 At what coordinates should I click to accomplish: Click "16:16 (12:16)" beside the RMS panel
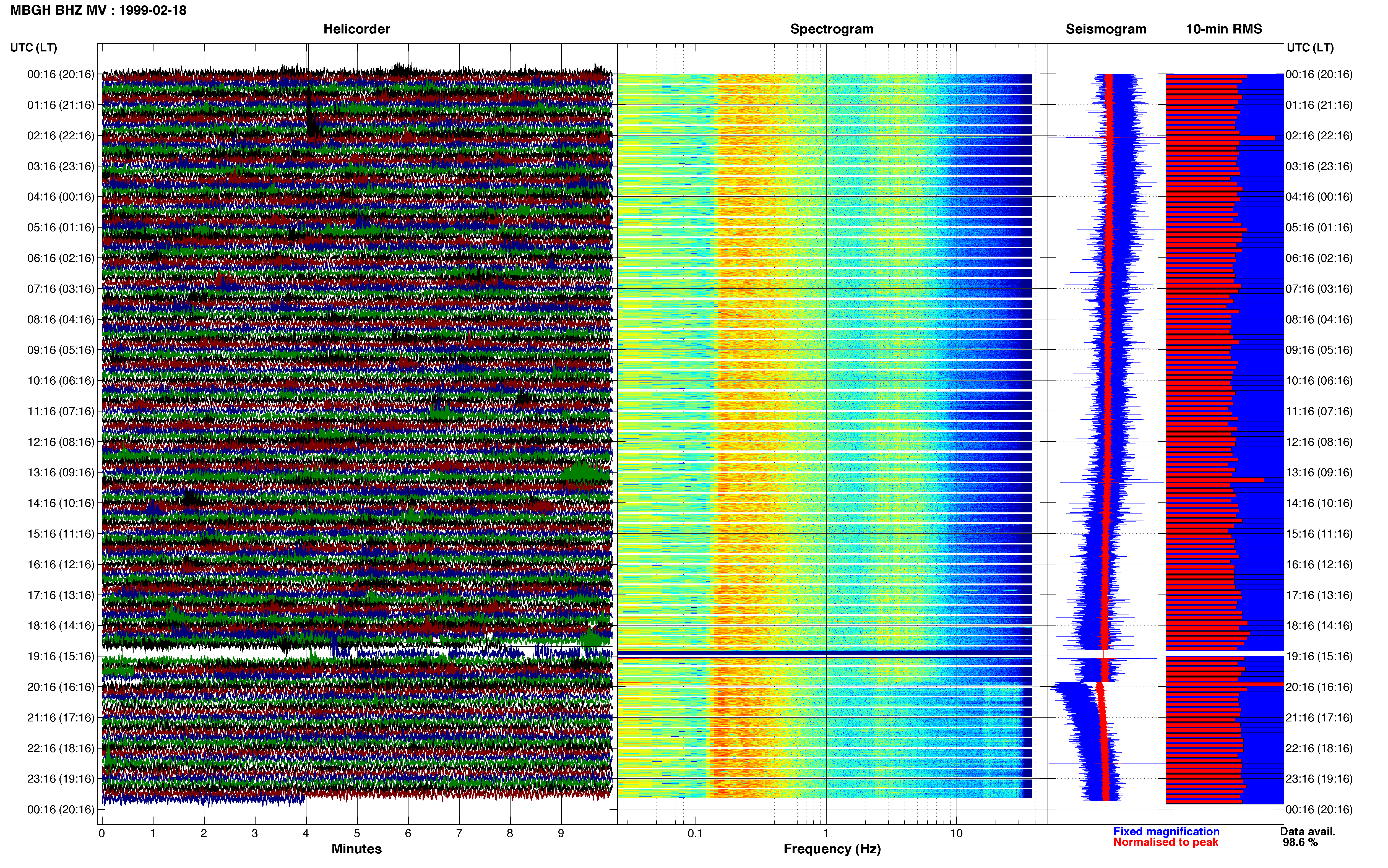pyautogui.click(x=1319, y=564)
